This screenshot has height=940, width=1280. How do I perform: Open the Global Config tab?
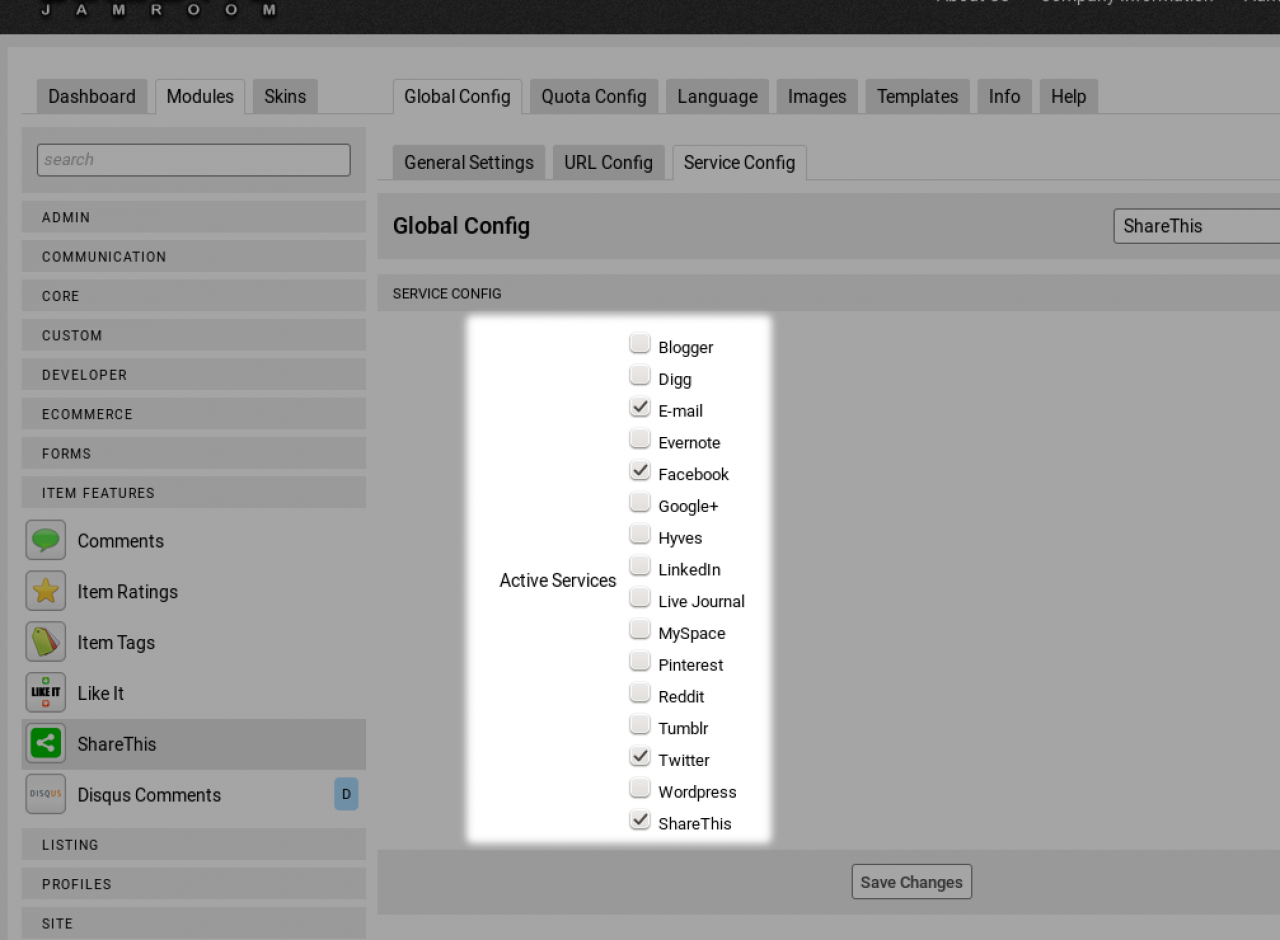[x=457, y=96]
